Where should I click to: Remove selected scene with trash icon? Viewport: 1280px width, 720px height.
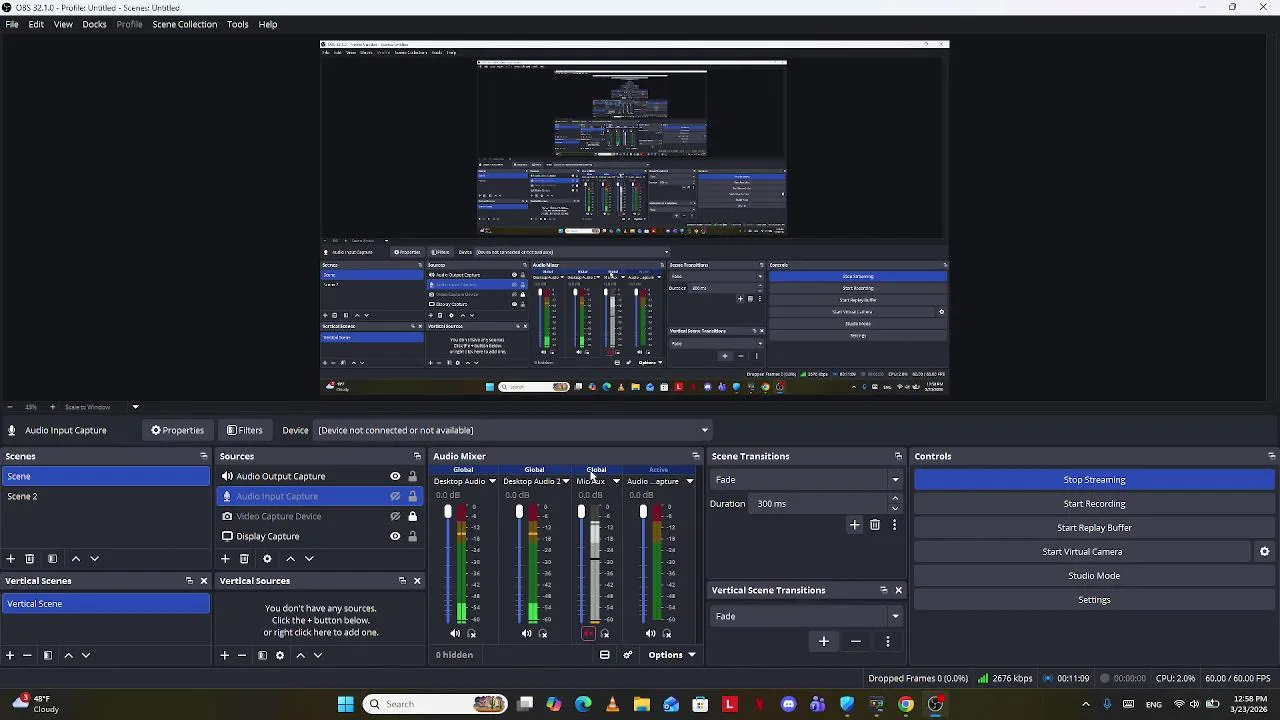click(x=30, y=559)
